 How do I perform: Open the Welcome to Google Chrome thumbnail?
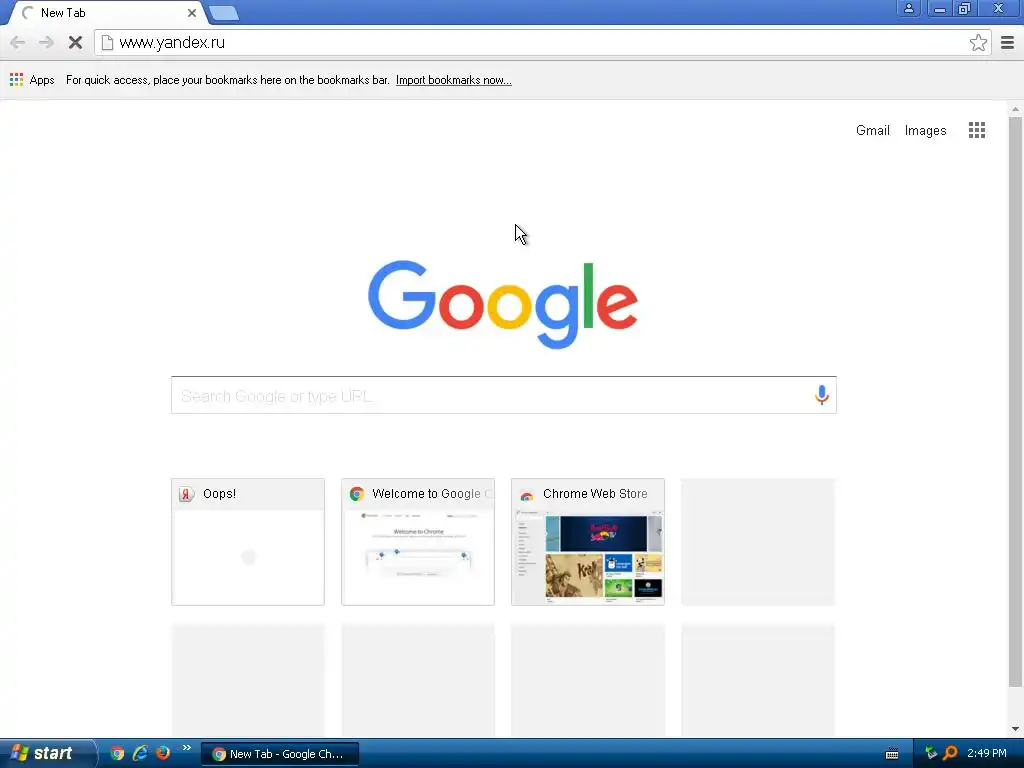(418, 542)
